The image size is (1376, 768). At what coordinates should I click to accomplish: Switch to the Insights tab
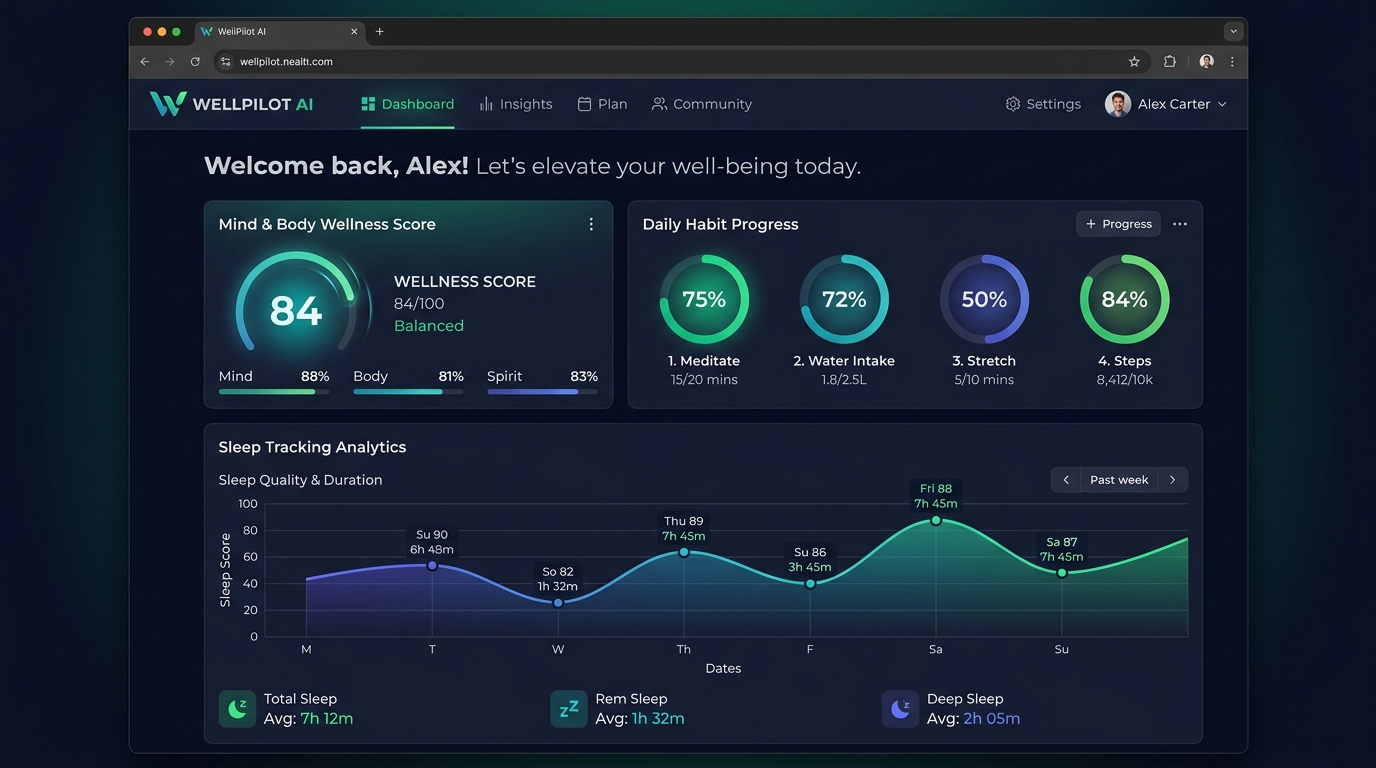[516, 104]
